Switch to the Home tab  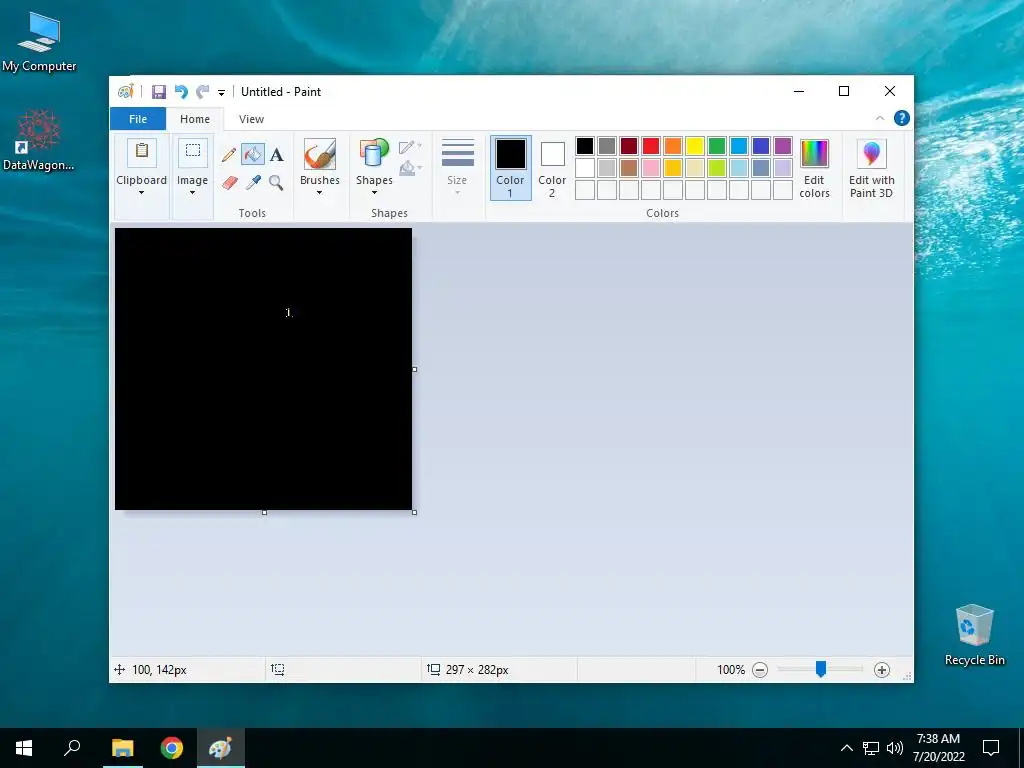[195, 119]
